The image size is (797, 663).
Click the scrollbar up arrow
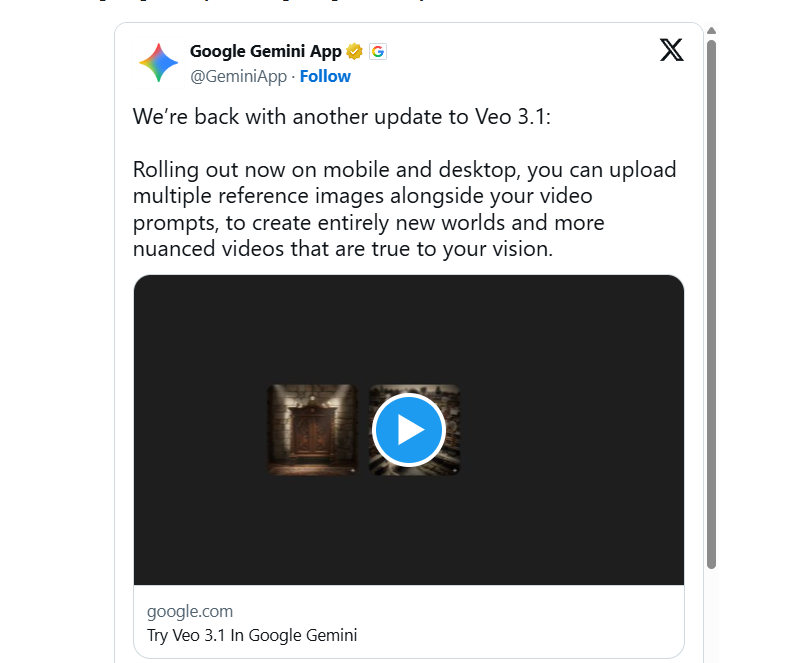tap(712, 31)
